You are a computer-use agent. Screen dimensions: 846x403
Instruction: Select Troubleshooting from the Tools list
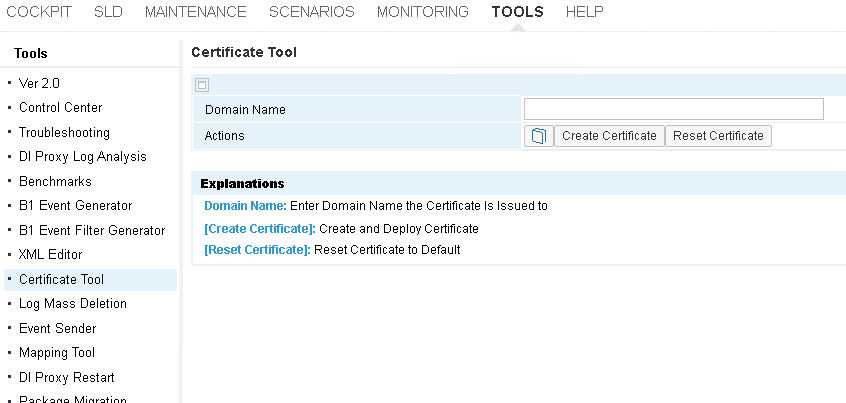tap(64, 132)
